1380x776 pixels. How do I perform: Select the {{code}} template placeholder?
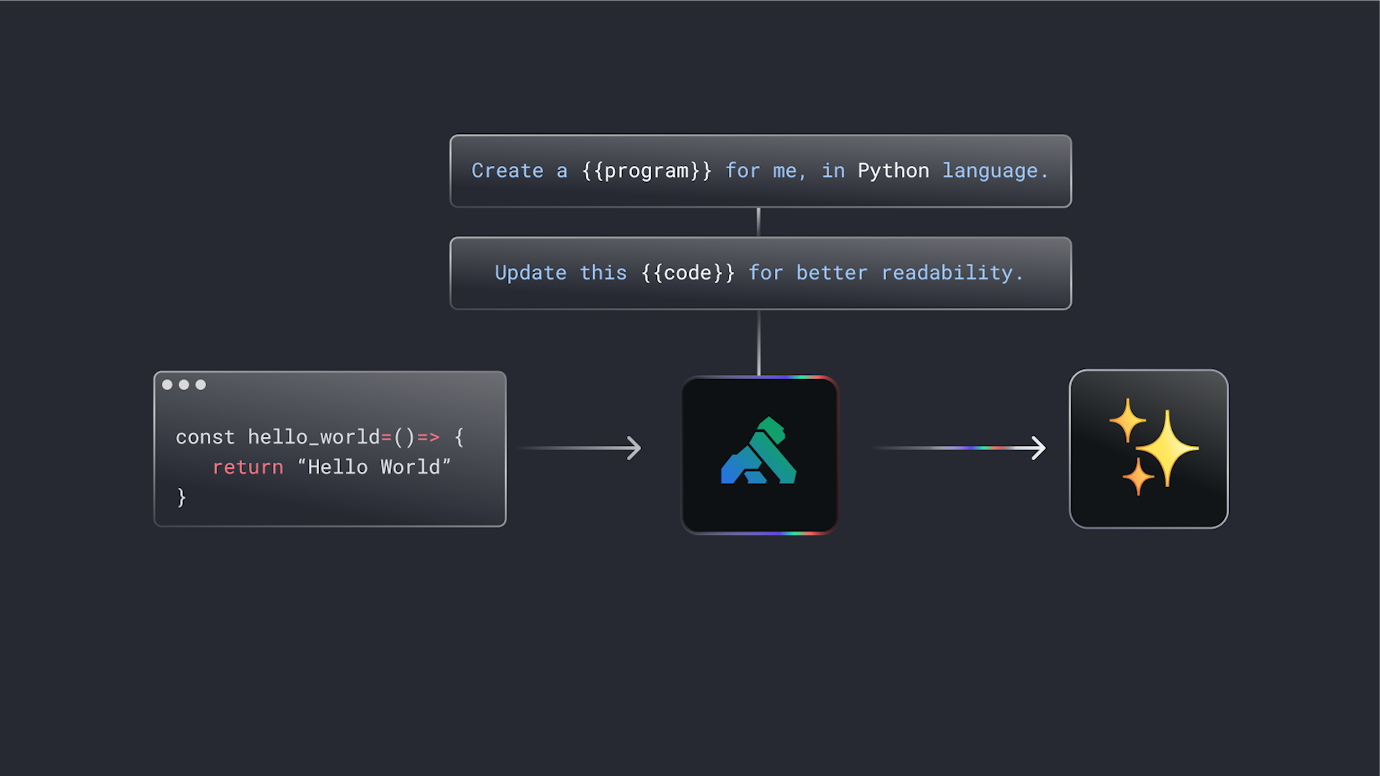click(x=688, y=273)
